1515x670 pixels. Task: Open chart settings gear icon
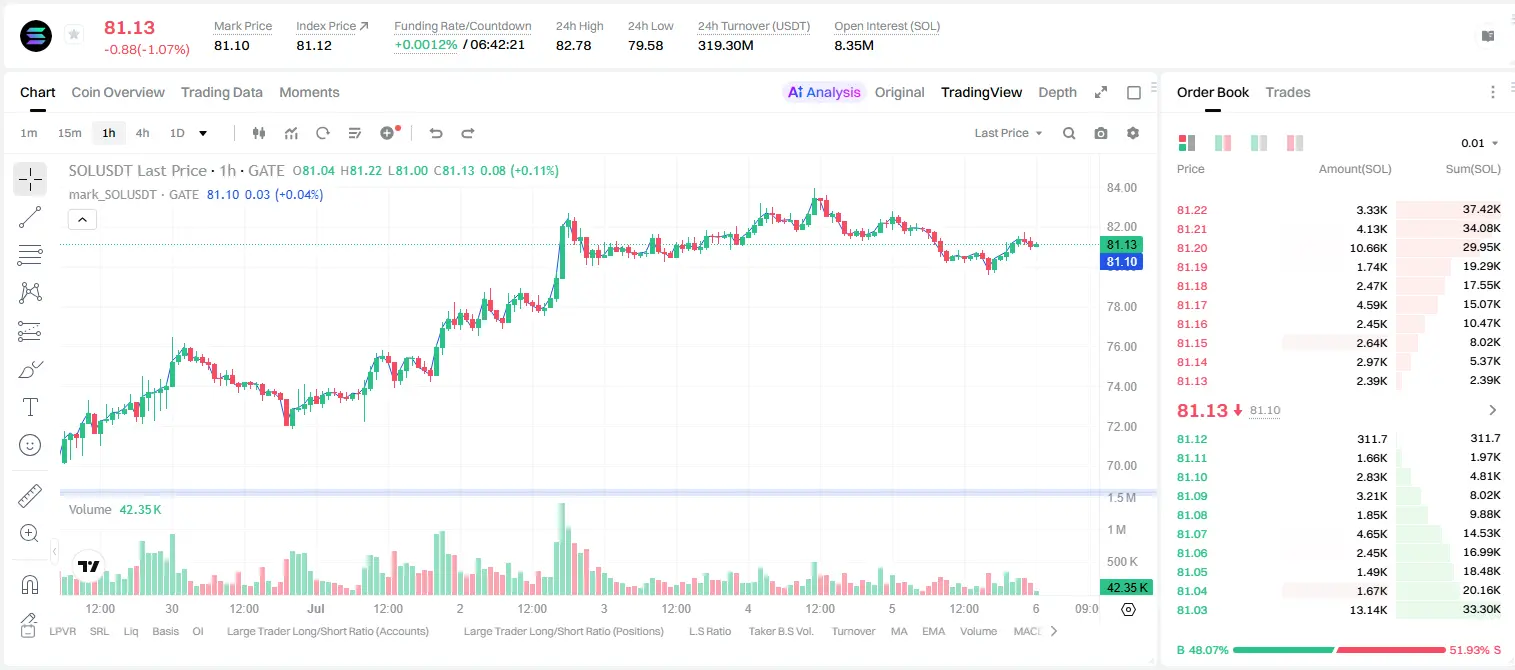pos(1133,133)
